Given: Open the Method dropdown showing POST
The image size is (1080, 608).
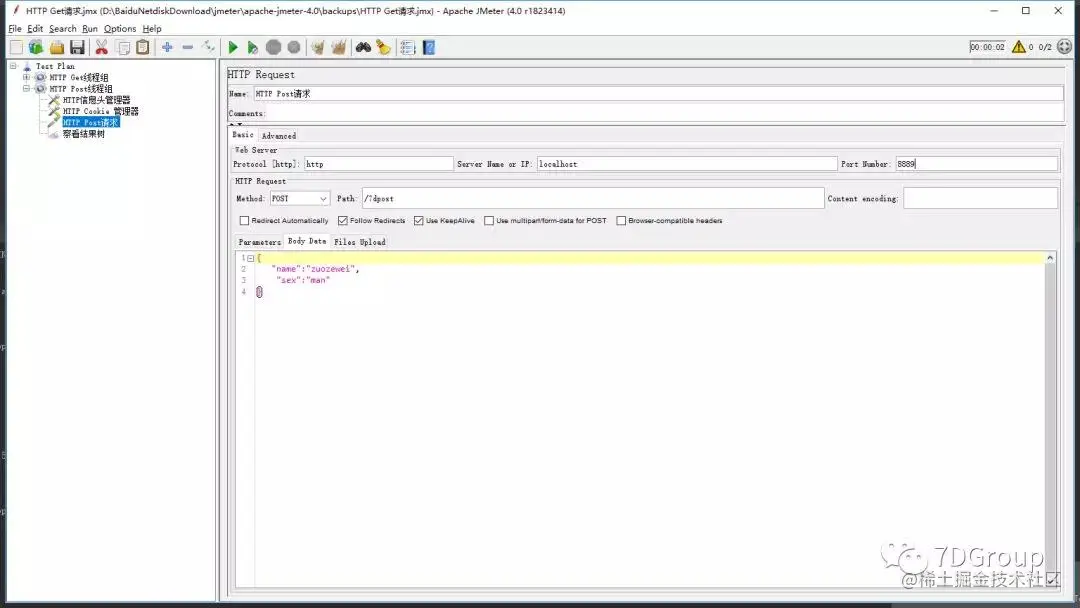Looking at the screenshot, I should (x=300, y=198).
